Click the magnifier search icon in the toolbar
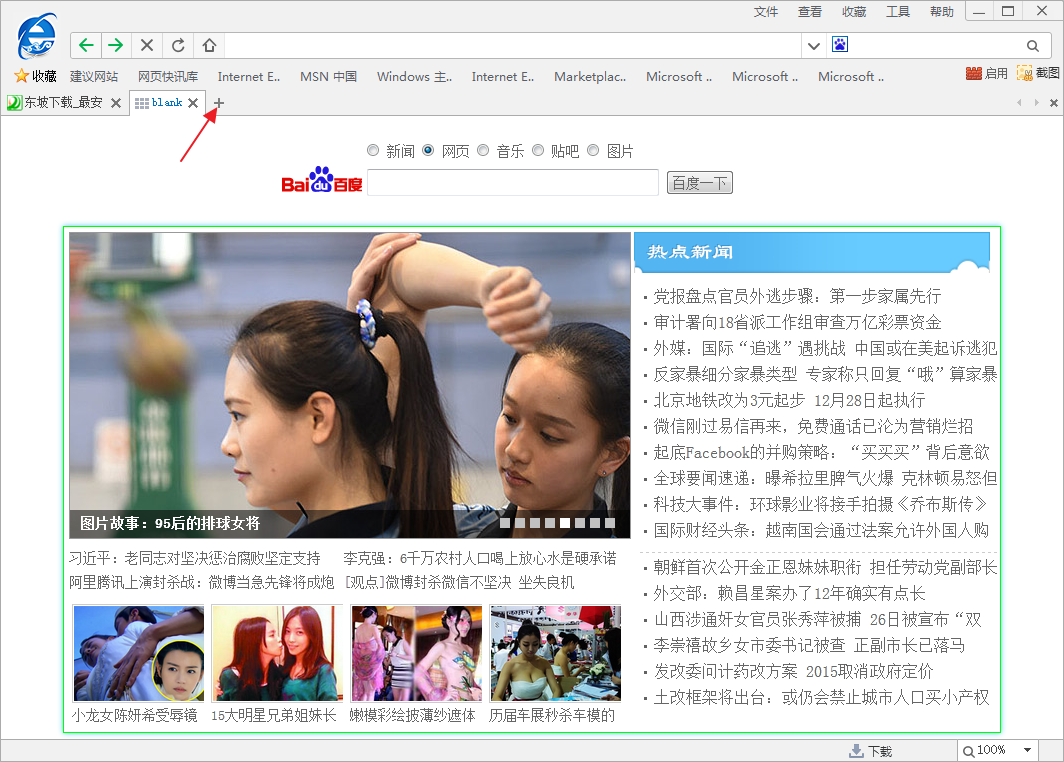This screenshot has width=1064, height=762. click(1032, 45)
